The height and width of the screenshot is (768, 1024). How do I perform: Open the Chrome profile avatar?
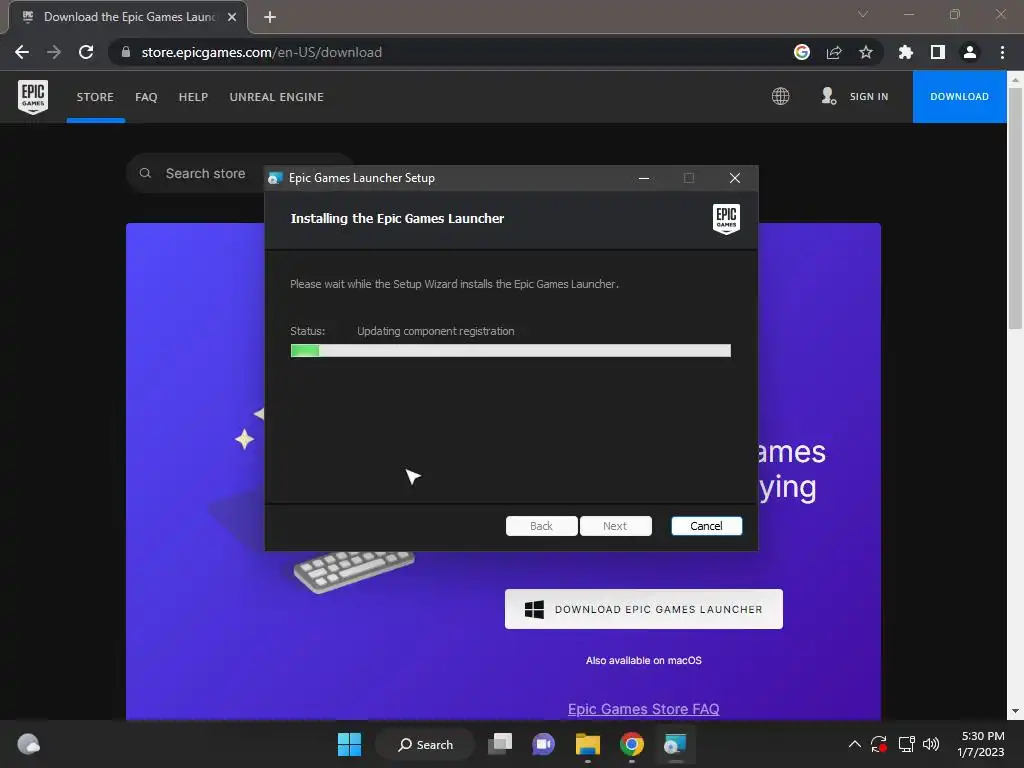pyautogui.click(x=970, y=52)
